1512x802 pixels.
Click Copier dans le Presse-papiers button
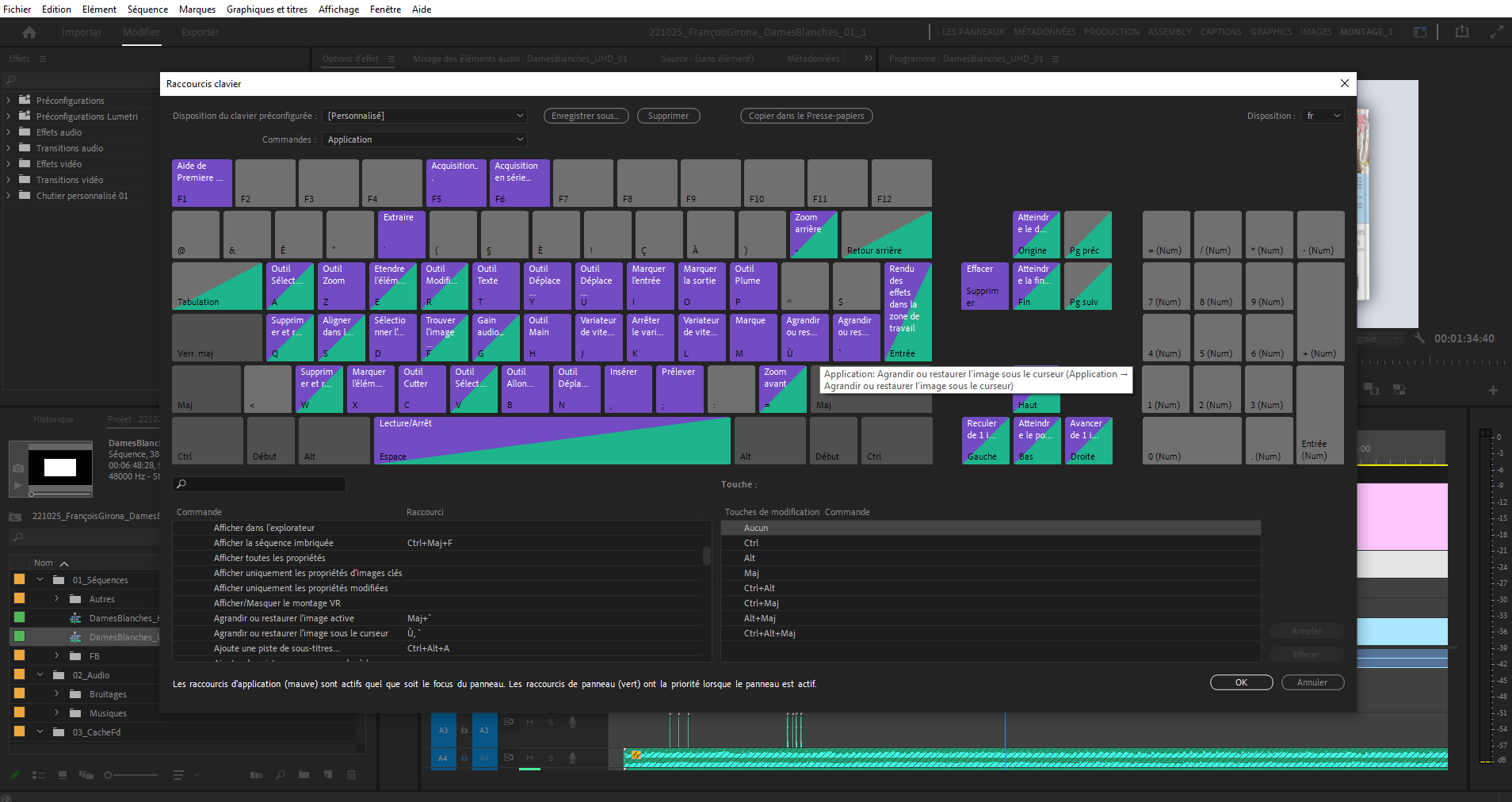[x=806, y=116]
